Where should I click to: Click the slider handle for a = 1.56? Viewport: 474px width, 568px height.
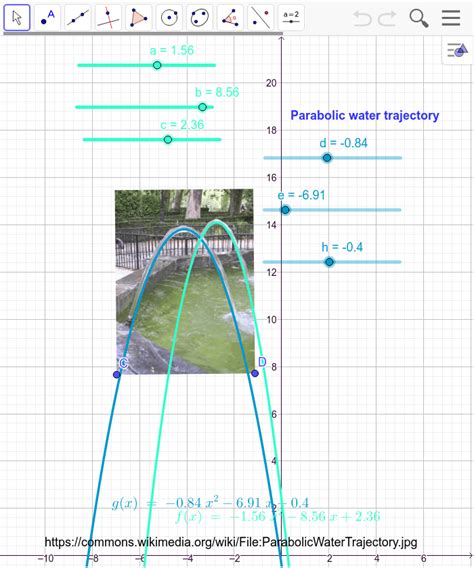pyautogui.click(x=157, y=65)
